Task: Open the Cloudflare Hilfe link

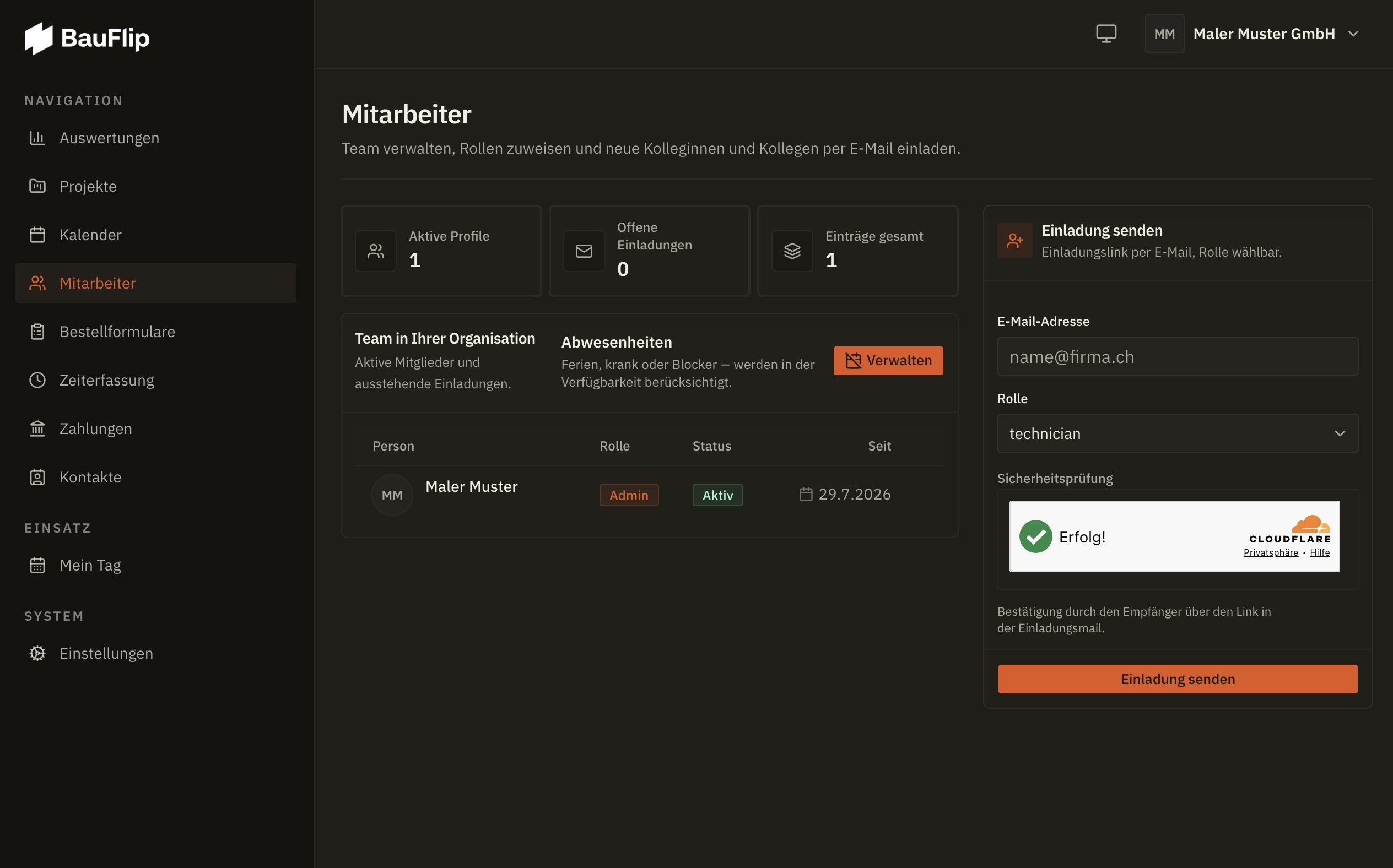Action: 1320,552
